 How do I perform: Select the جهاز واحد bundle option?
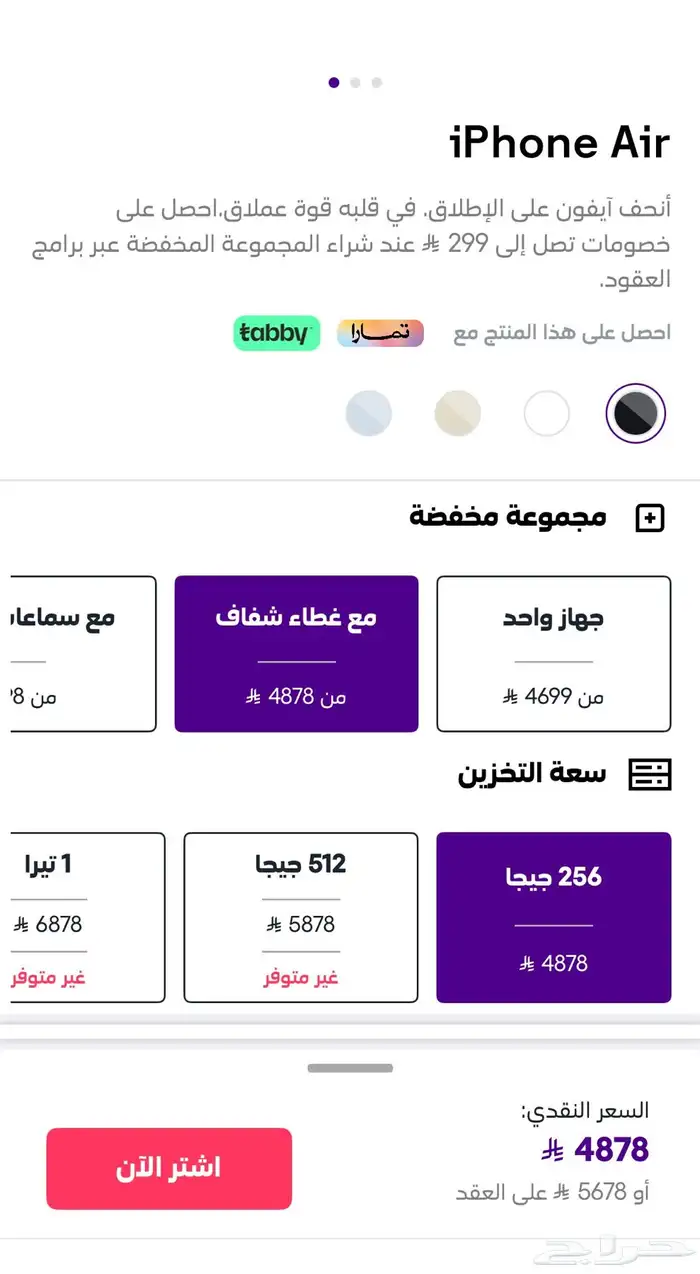(x=553, y=653)
